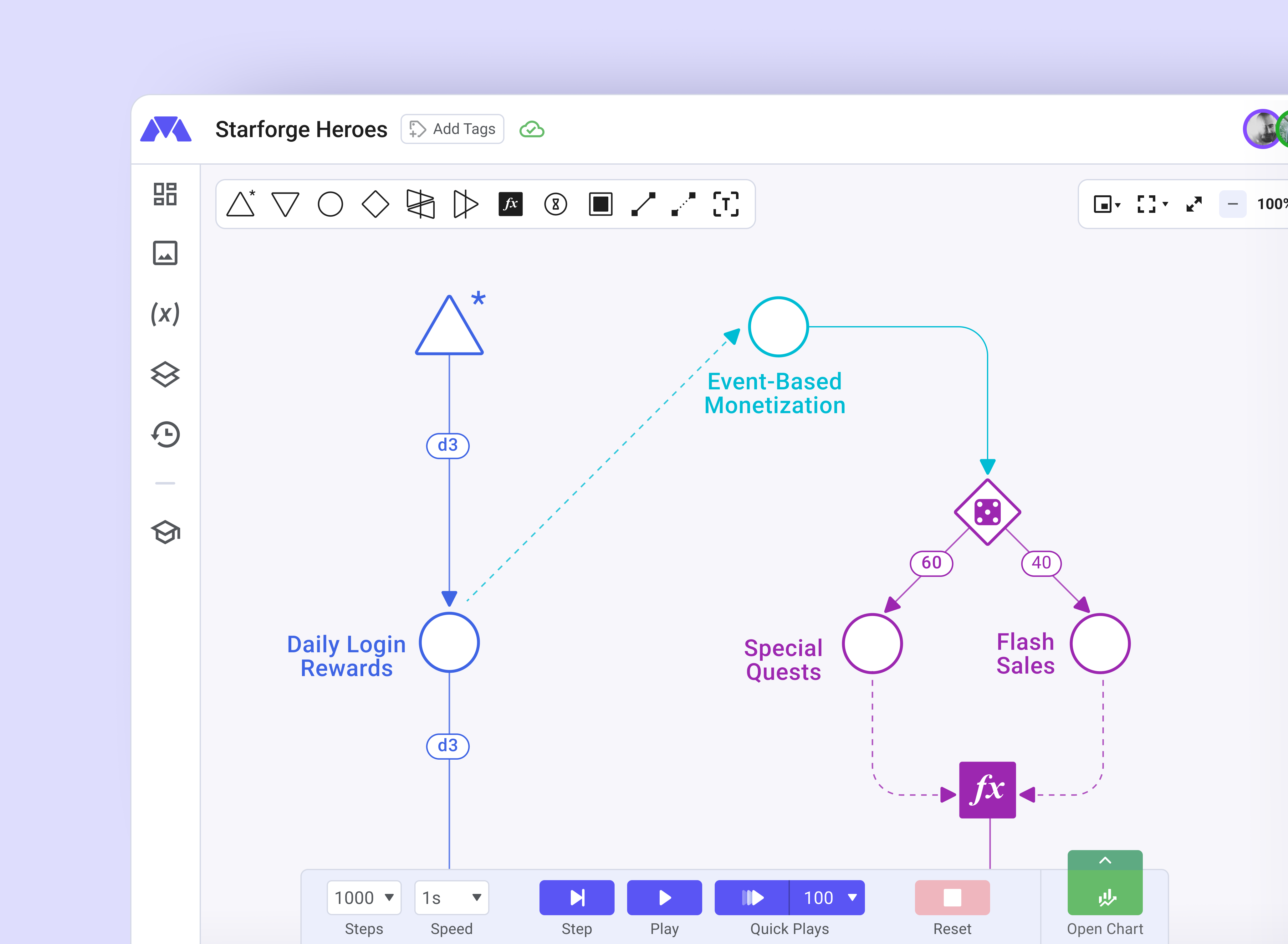Click the 40 gate output label
Screen dimensions: 1288x944
click(x=1041, y=563)
